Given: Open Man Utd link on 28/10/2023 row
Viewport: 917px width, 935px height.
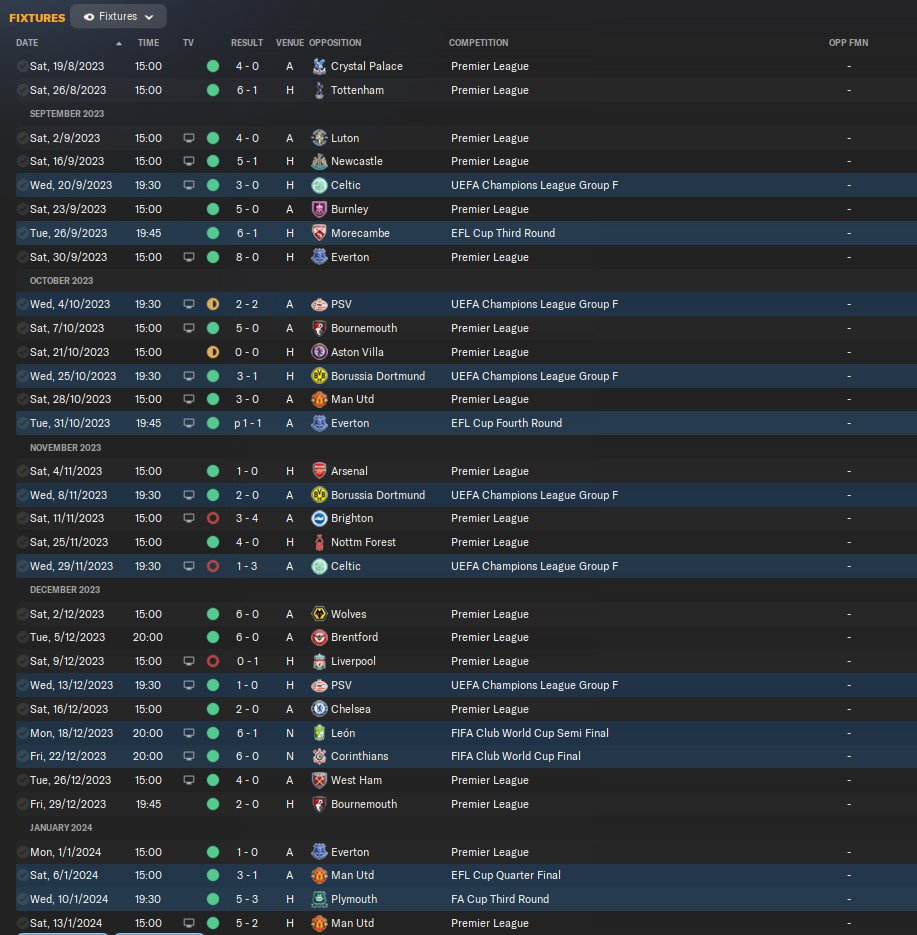Looking at the screenshot, I should pyautogui.click(x=352, y=399).
